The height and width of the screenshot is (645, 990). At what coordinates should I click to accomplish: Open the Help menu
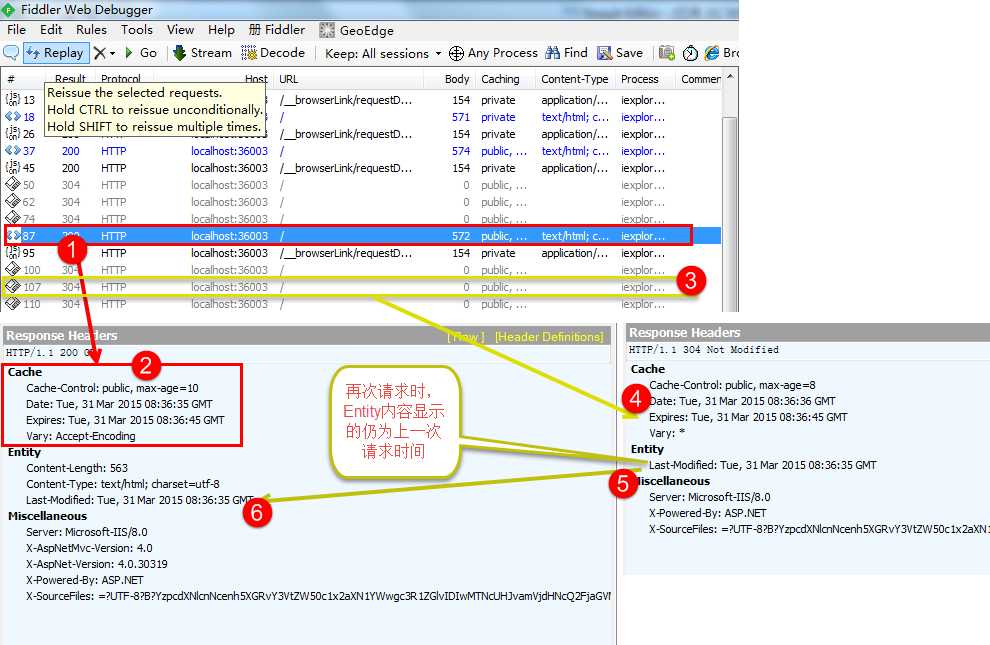pos(221,30)
